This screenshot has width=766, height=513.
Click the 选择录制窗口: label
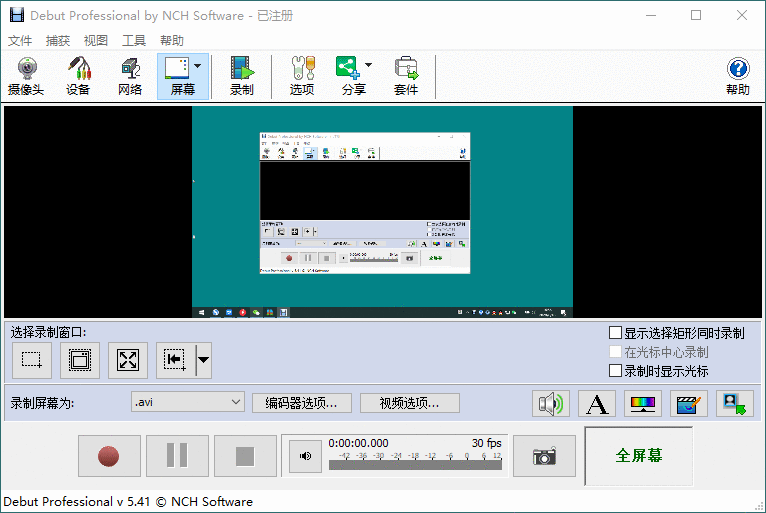tap(48, 332)
